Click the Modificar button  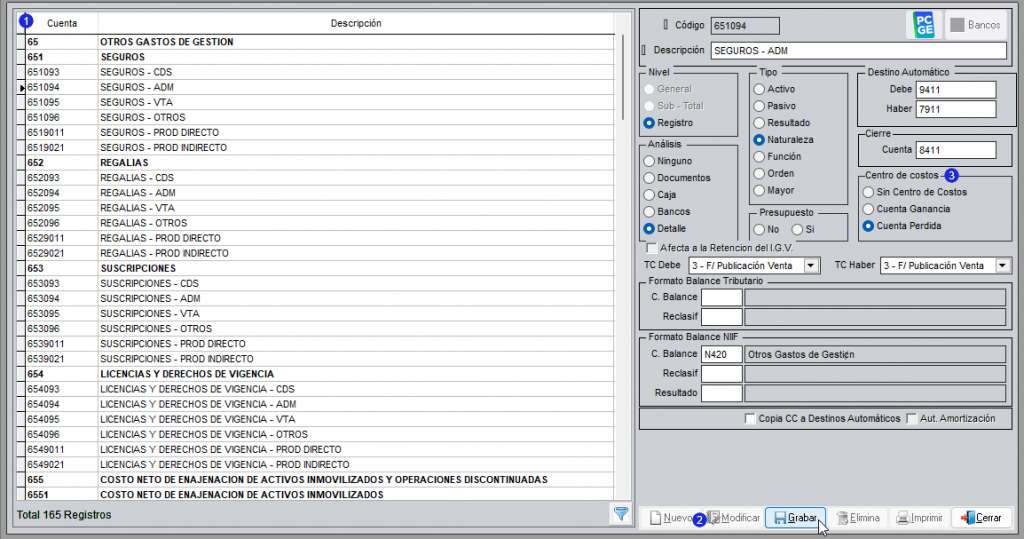click(x=732, y=518)
